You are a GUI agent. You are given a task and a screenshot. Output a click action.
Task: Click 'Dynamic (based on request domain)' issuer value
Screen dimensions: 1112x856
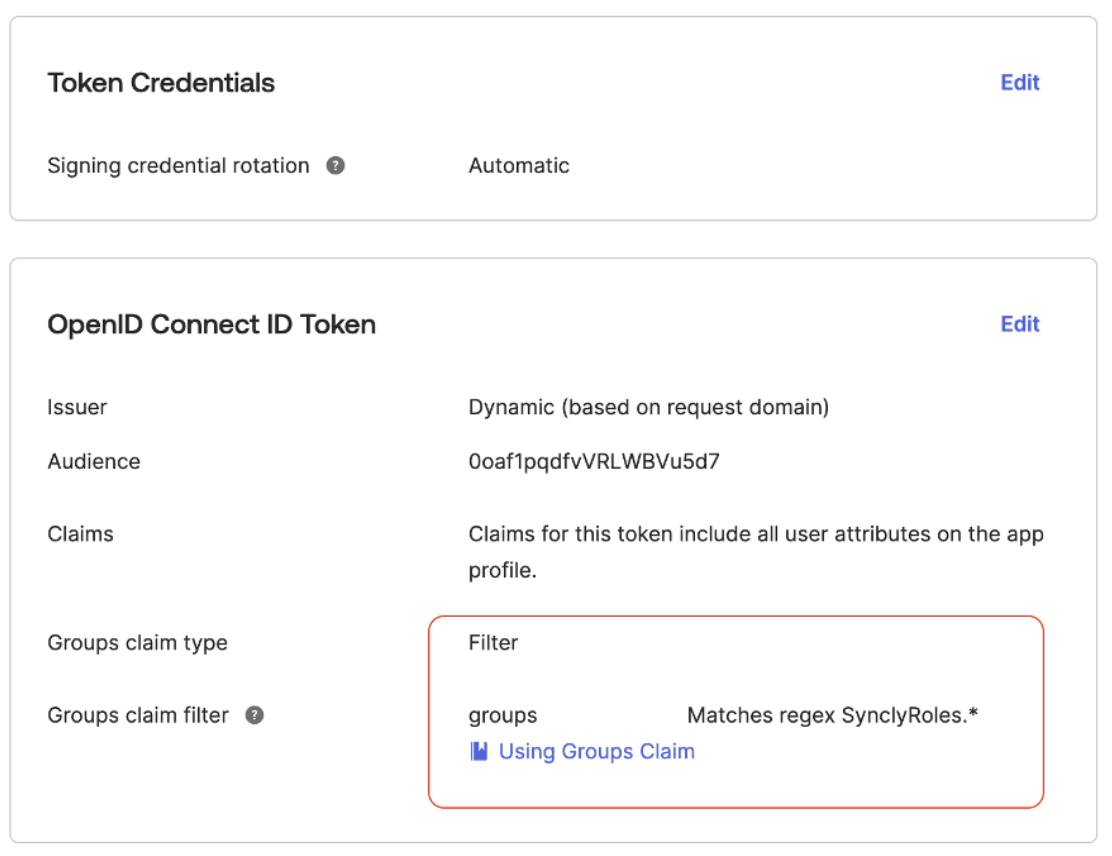point(648,407)
